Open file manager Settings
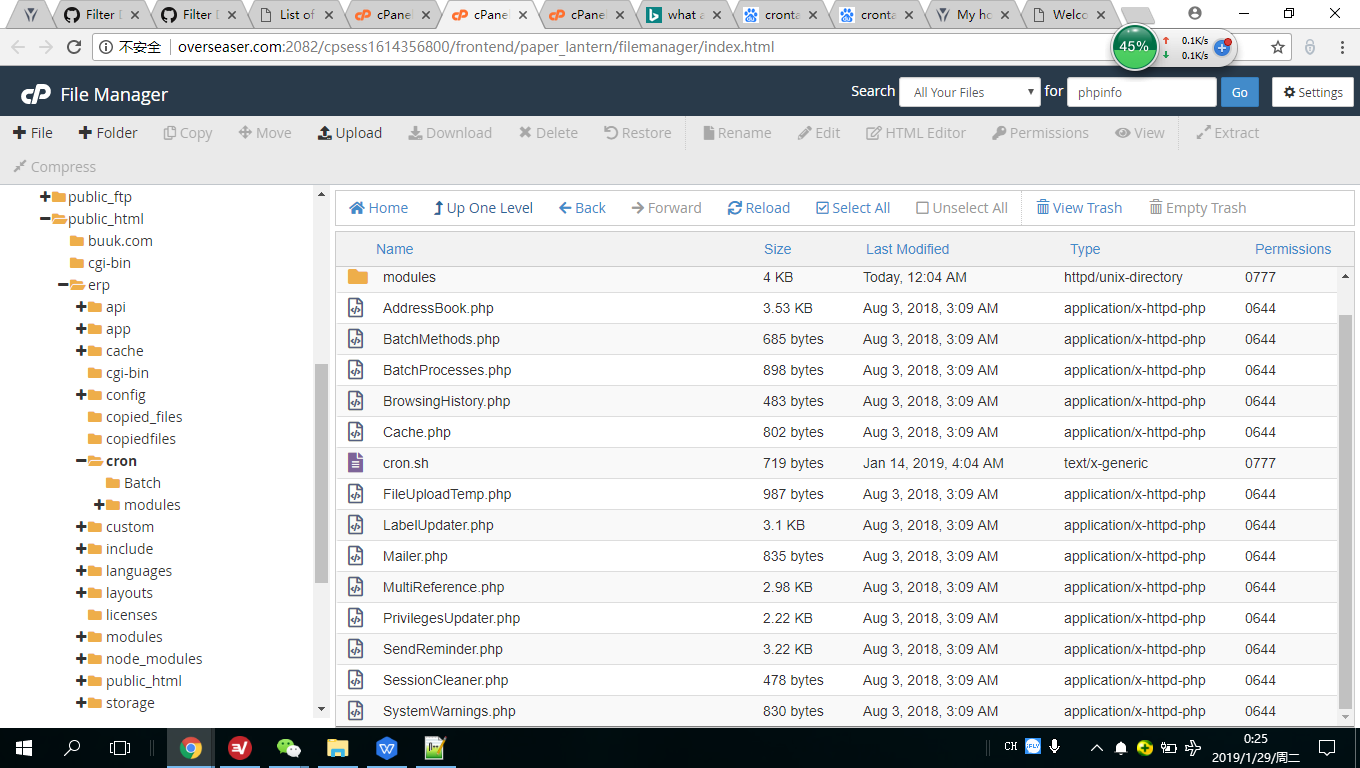The width and height of the screenshot is (1360, 768). [x=1313, y=92]
